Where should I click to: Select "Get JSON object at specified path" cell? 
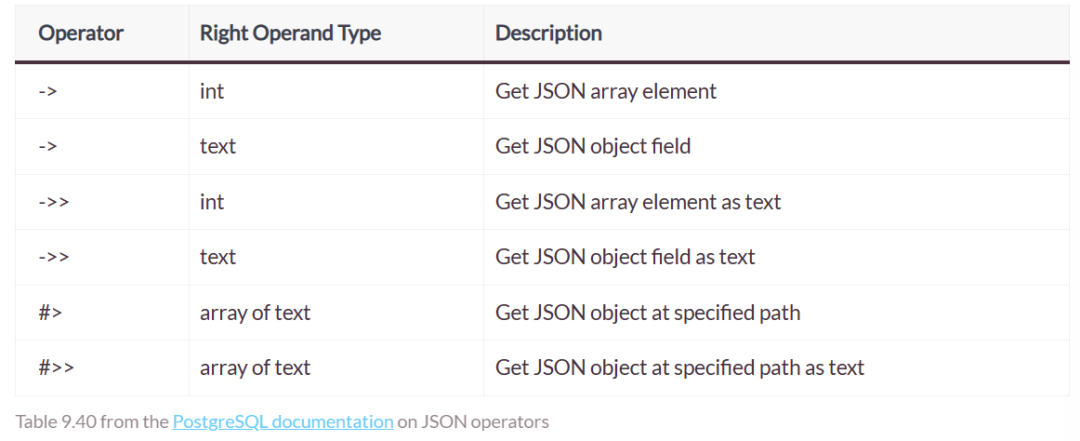pyautogui.click(x=648, y=312)
